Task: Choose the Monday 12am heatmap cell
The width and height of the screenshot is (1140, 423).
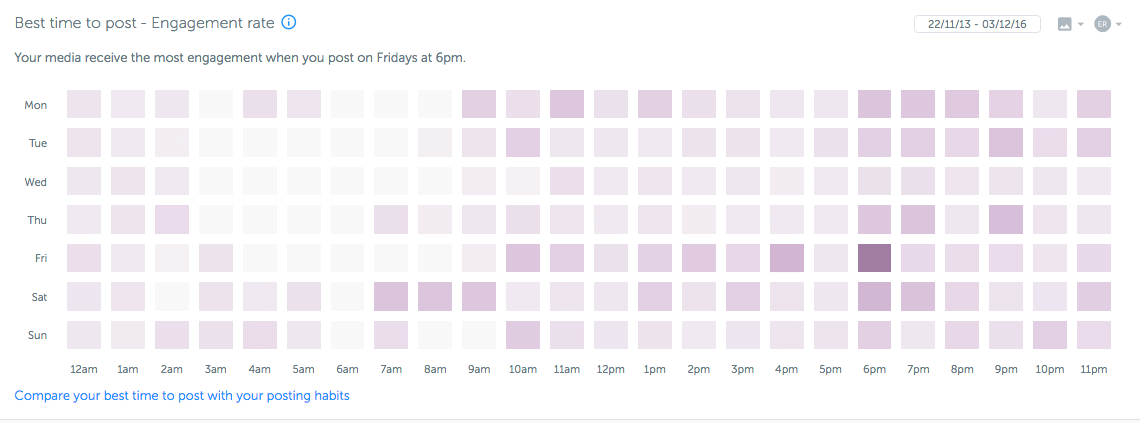Action: [84, 104]
